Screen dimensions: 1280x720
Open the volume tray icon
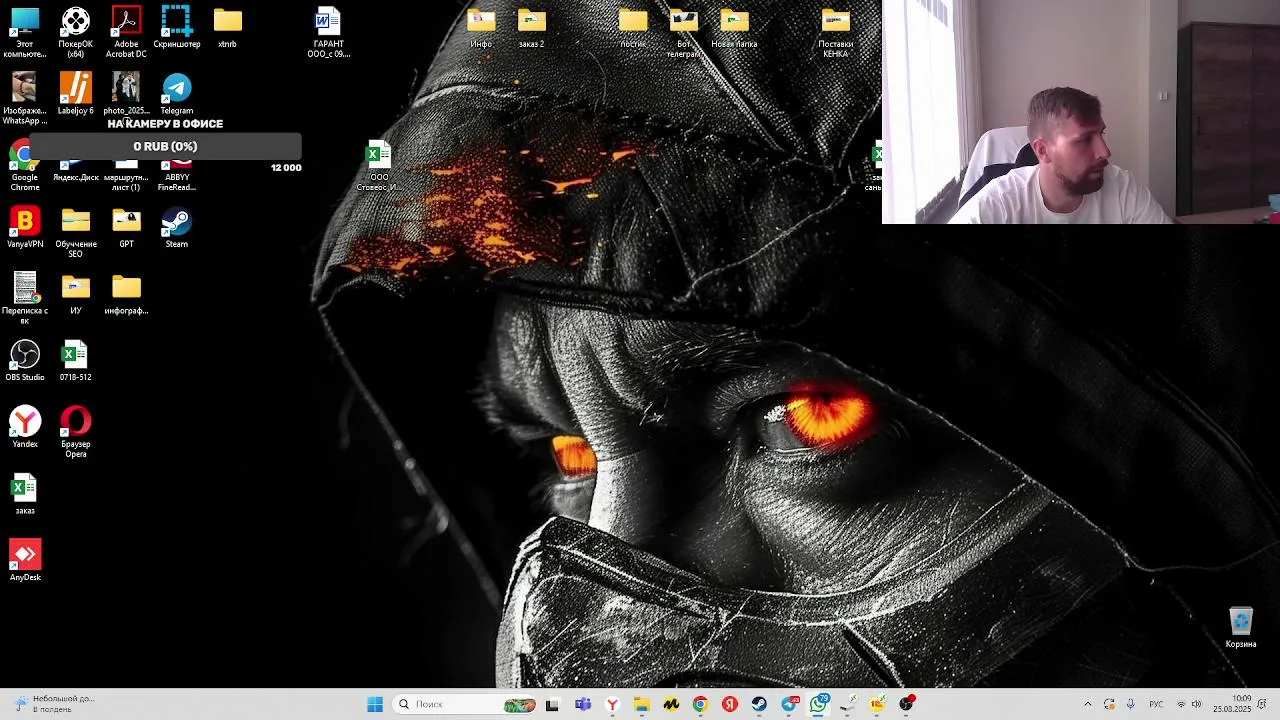coord(1196,704)
